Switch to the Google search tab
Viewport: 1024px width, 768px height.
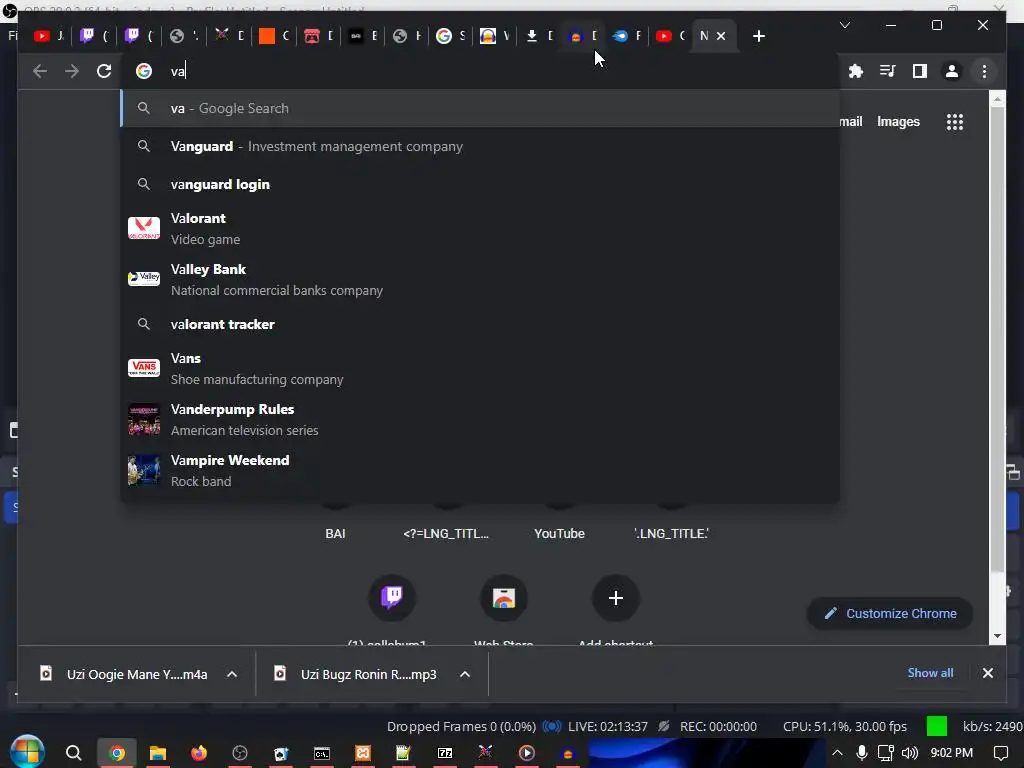pyautogui.click(x=451, y=36)
